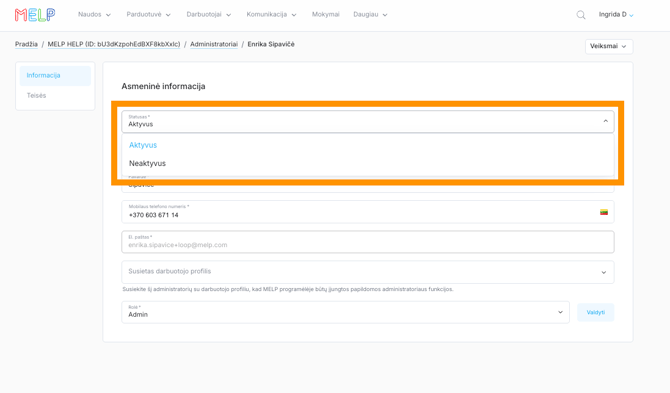The height and width of the screenshot is (393, 670).
Task: Click the Asmeninė informacija heading
Action: 163,86
